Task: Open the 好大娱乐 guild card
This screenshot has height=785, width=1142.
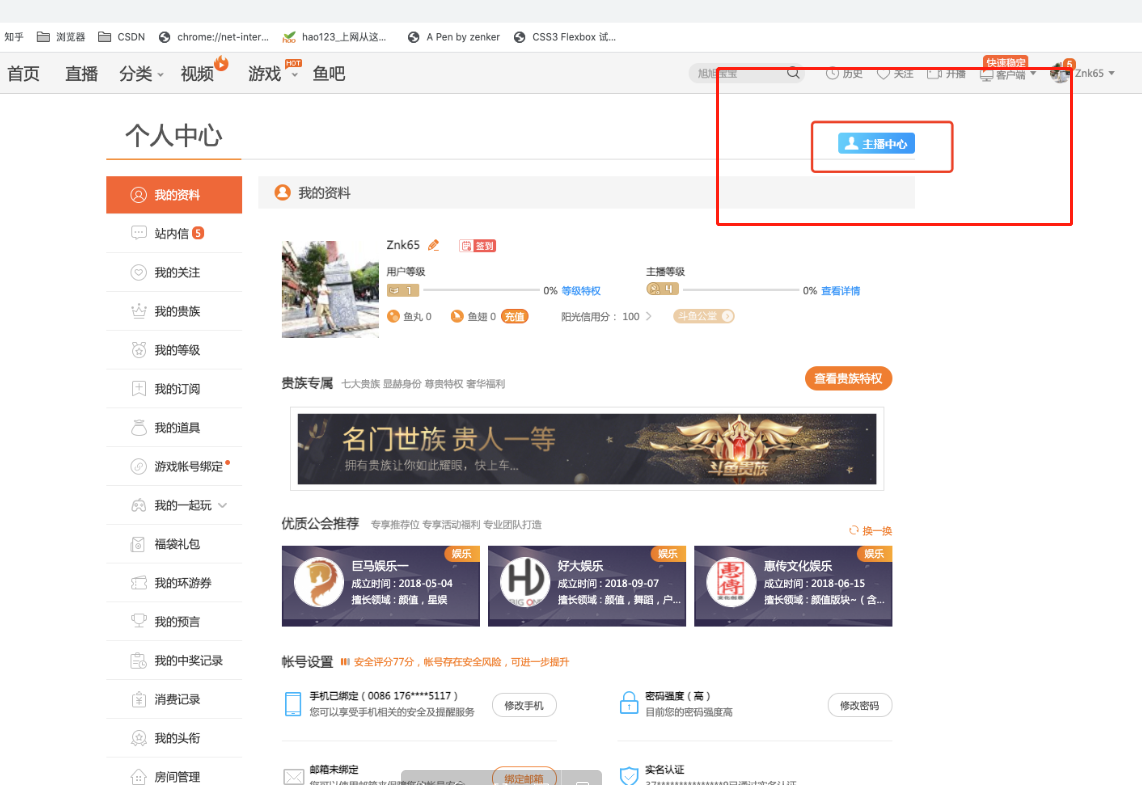Action: tap(587, 585)
